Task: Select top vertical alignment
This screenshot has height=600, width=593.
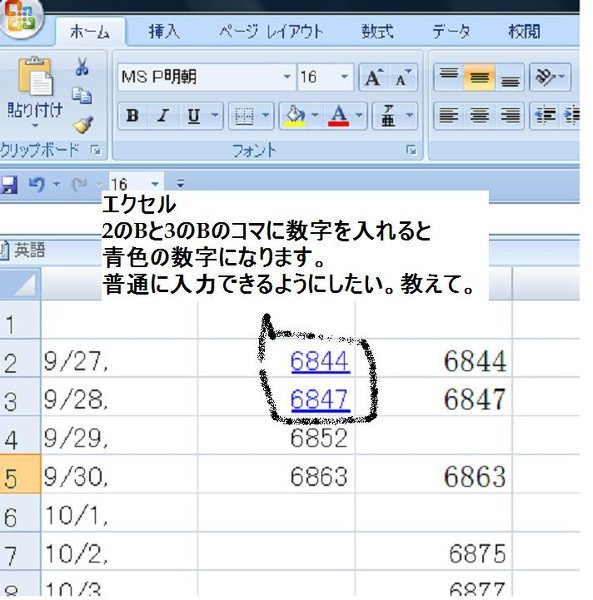Action: (449, 78)
